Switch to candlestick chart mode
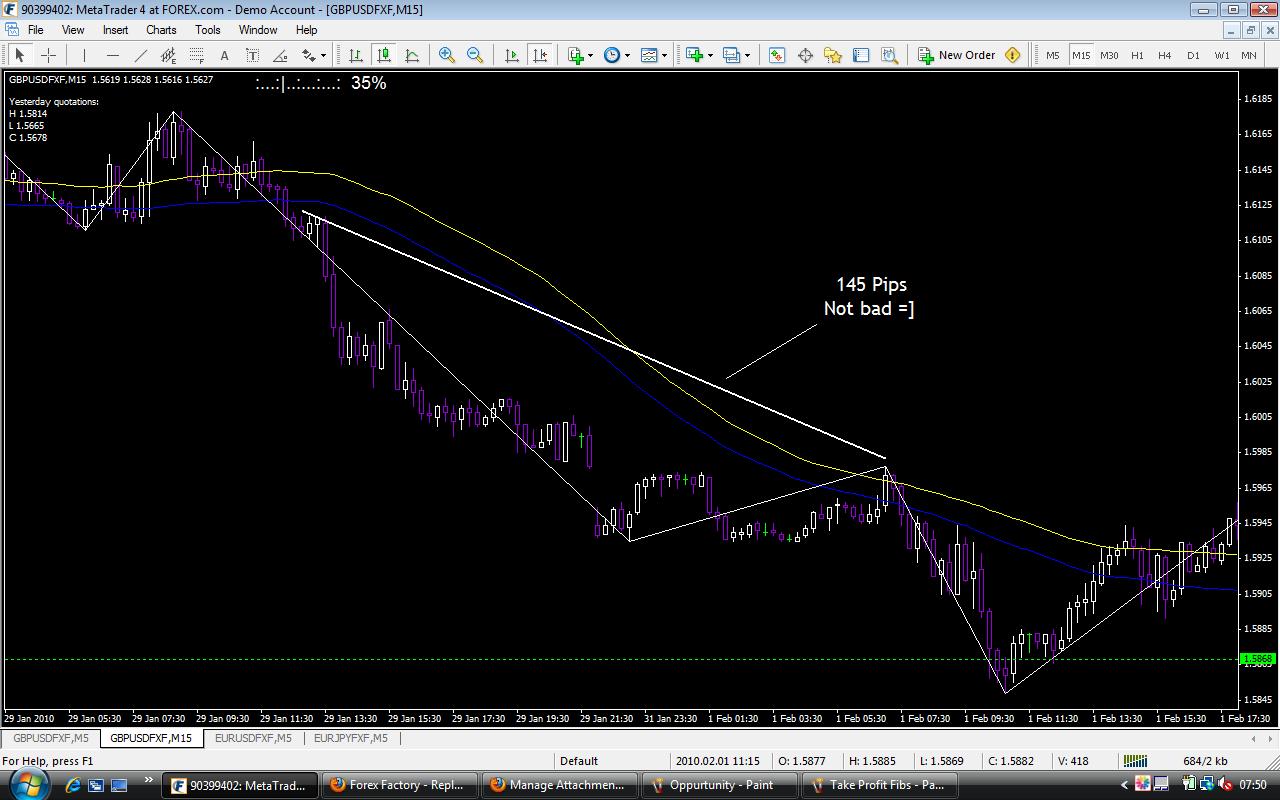The height and width of the screenshot is (800, 1280). click(383, 55)
